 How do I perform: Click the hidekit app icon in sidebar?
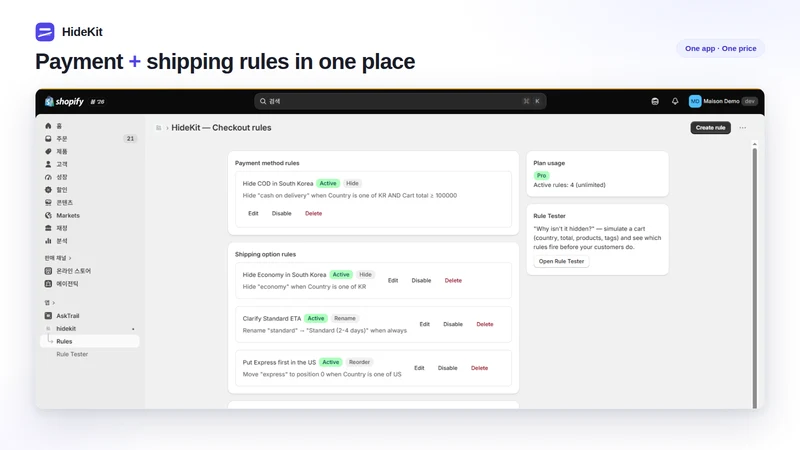48,329
